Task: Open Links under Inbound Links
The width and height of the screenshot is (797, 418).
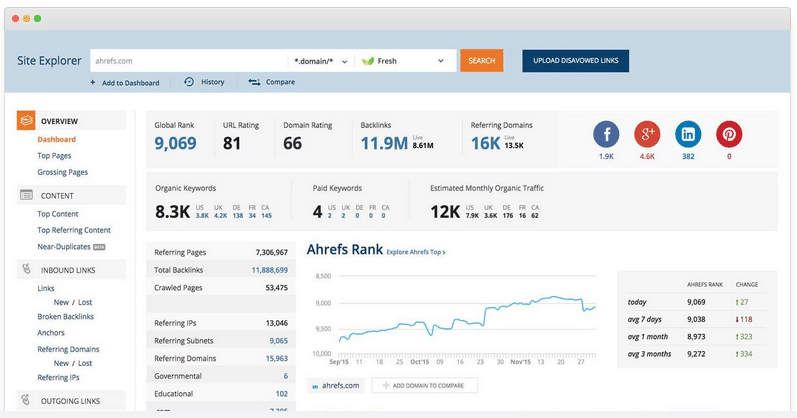Action: 46,288
